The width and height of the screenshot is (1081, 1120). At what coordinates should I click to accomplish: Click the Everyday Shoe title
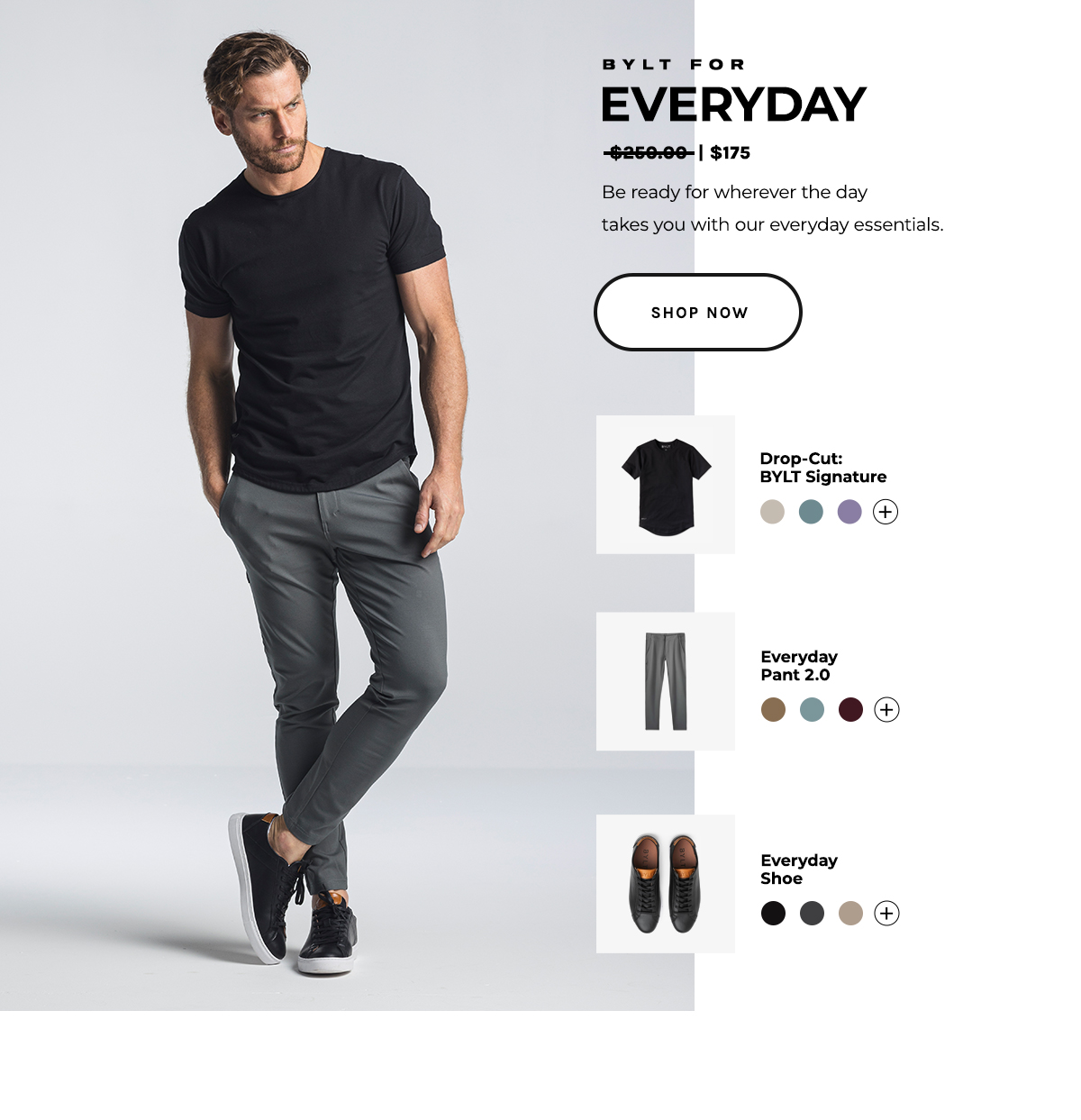799,870
